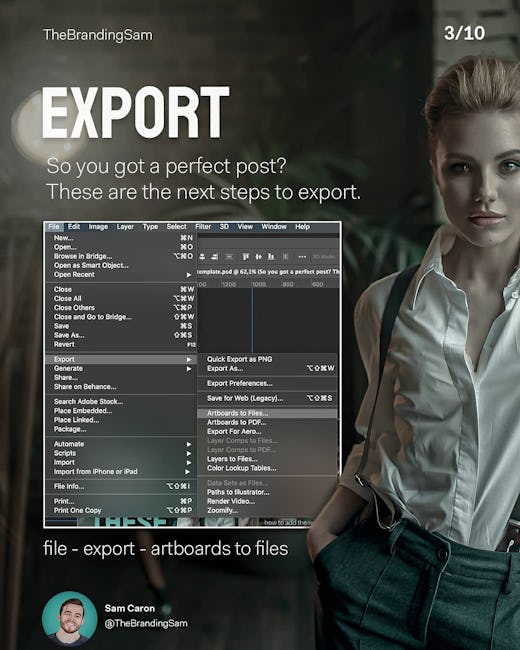520x650 pixels.
Task: Choose Save in the File menu
Action: click(120, 326)
